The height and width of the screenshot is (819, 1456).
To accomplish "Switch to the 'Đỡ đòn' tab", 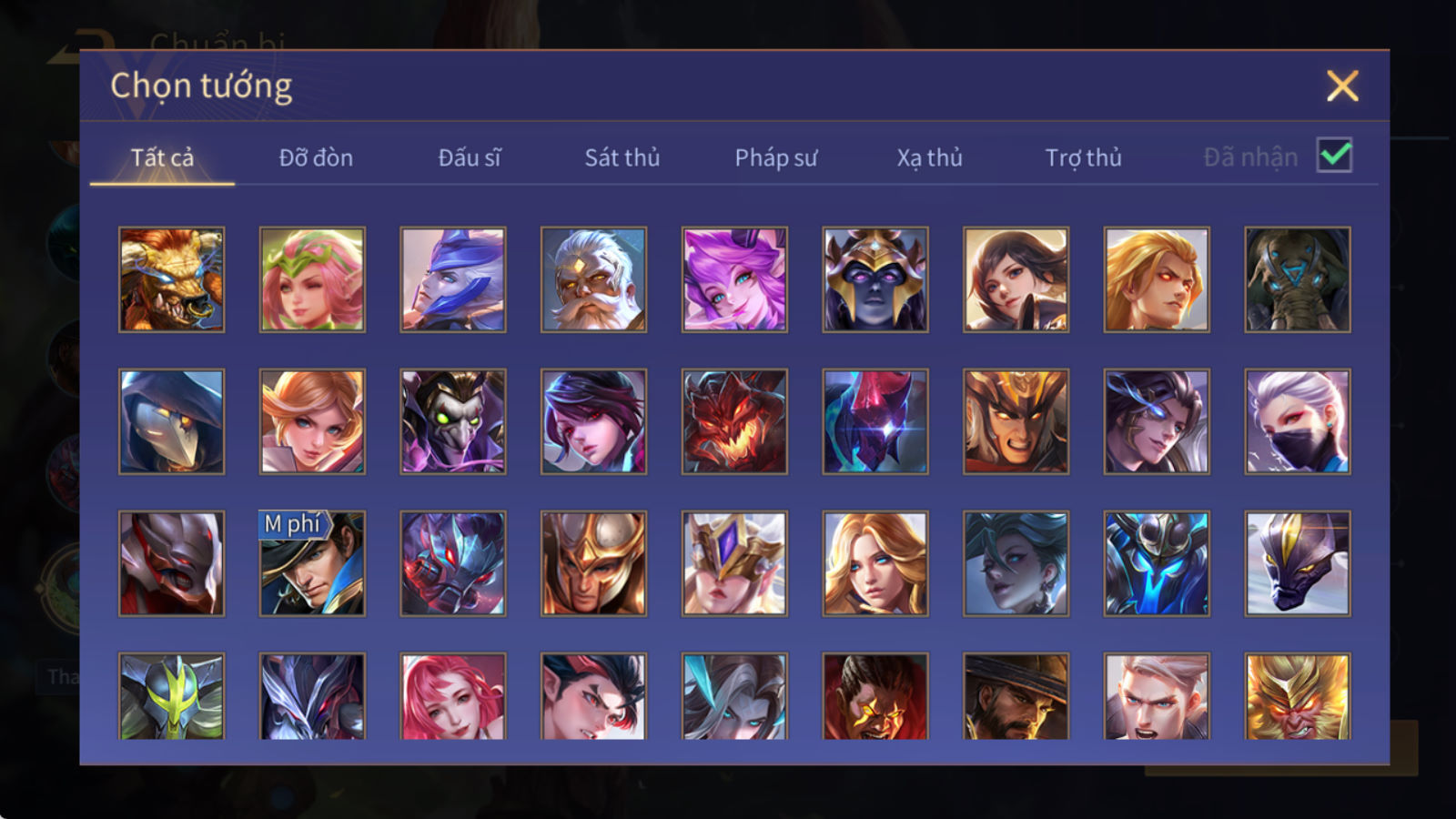I will pyautogui.click(x=316, y=157).
